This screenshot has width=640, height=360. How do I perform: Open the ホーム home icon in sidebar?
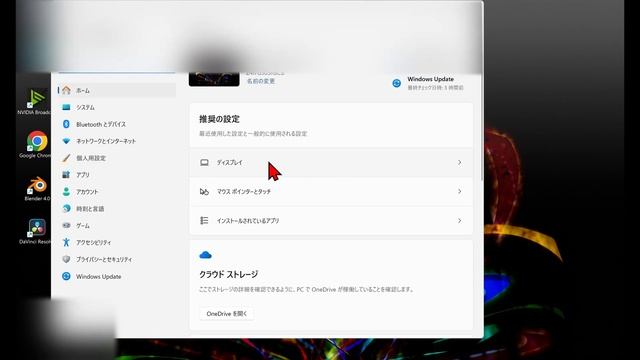67,90
